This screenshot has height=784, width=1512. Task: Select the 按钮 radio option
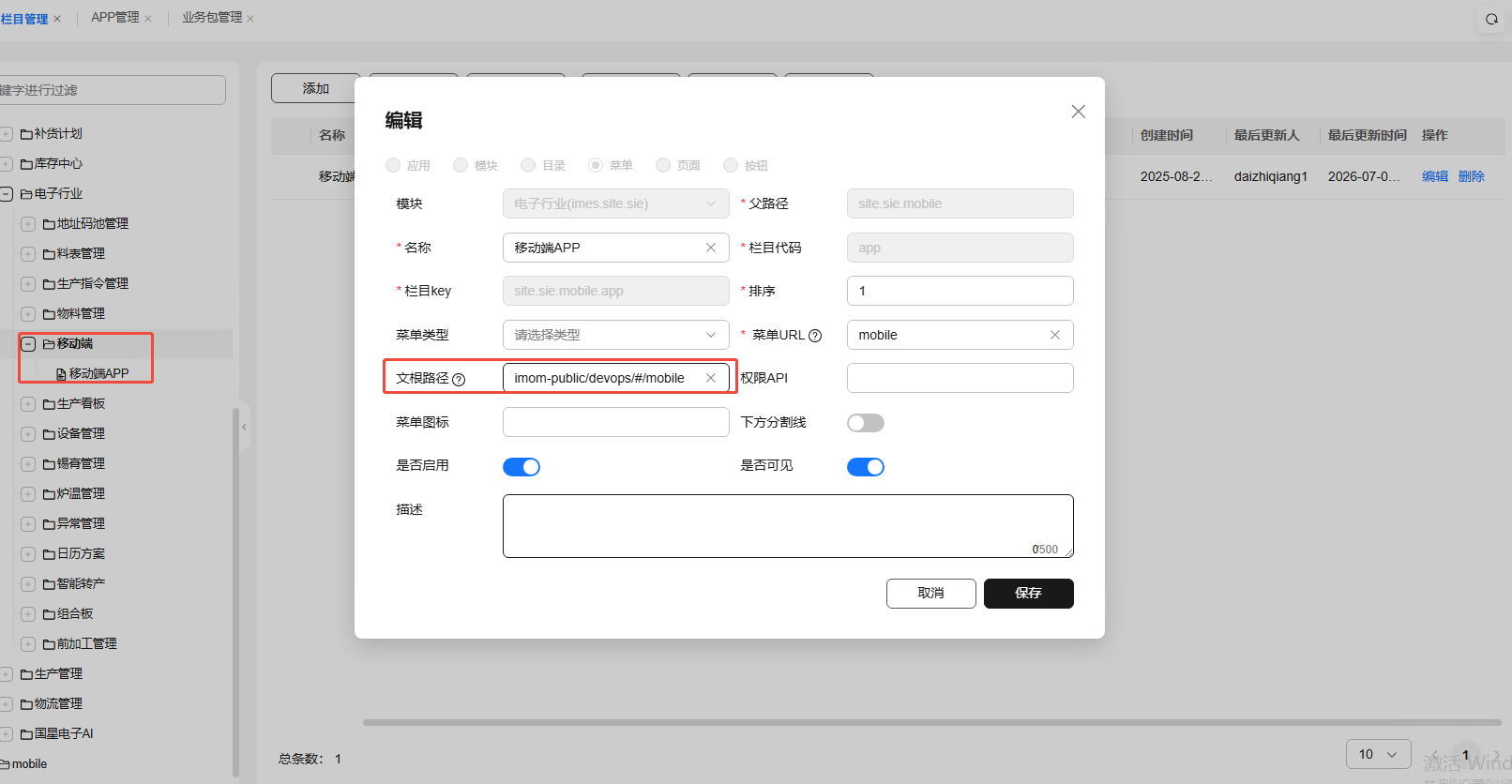[731, 165]
